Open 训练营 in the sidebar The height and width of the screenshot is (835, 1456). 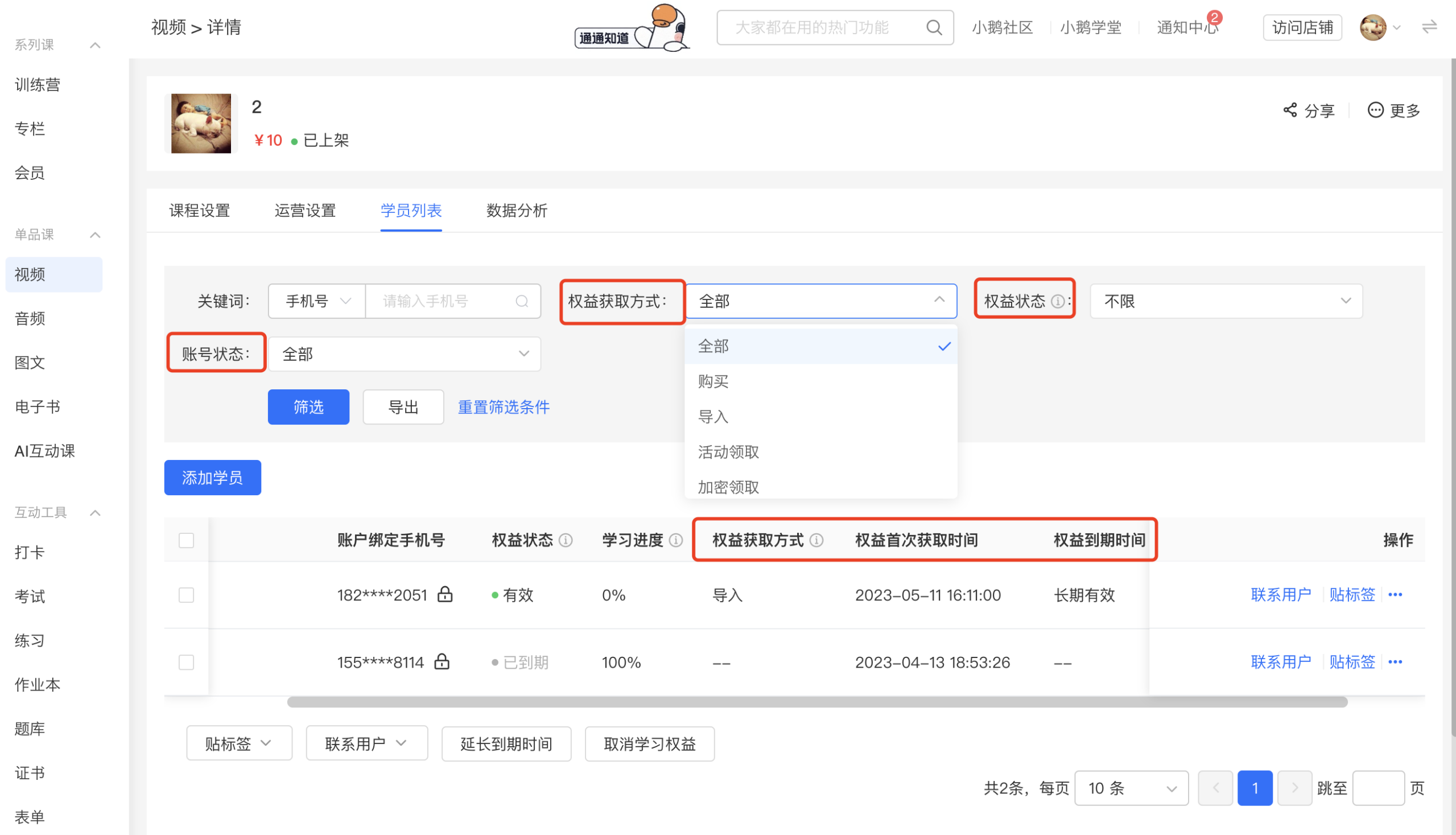tap(37, 85)
